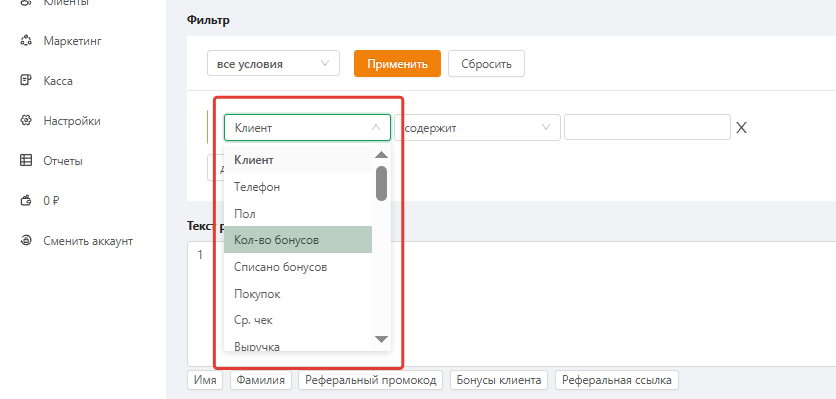Choose Списано бонусов option

click(298, 266)
